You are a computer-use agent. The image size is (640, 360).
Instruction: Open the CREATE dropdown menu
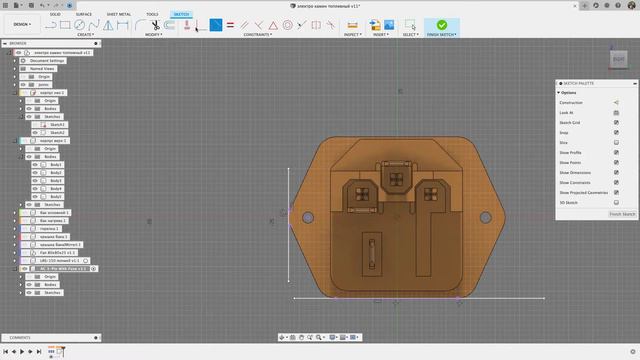tap(85, 35)
